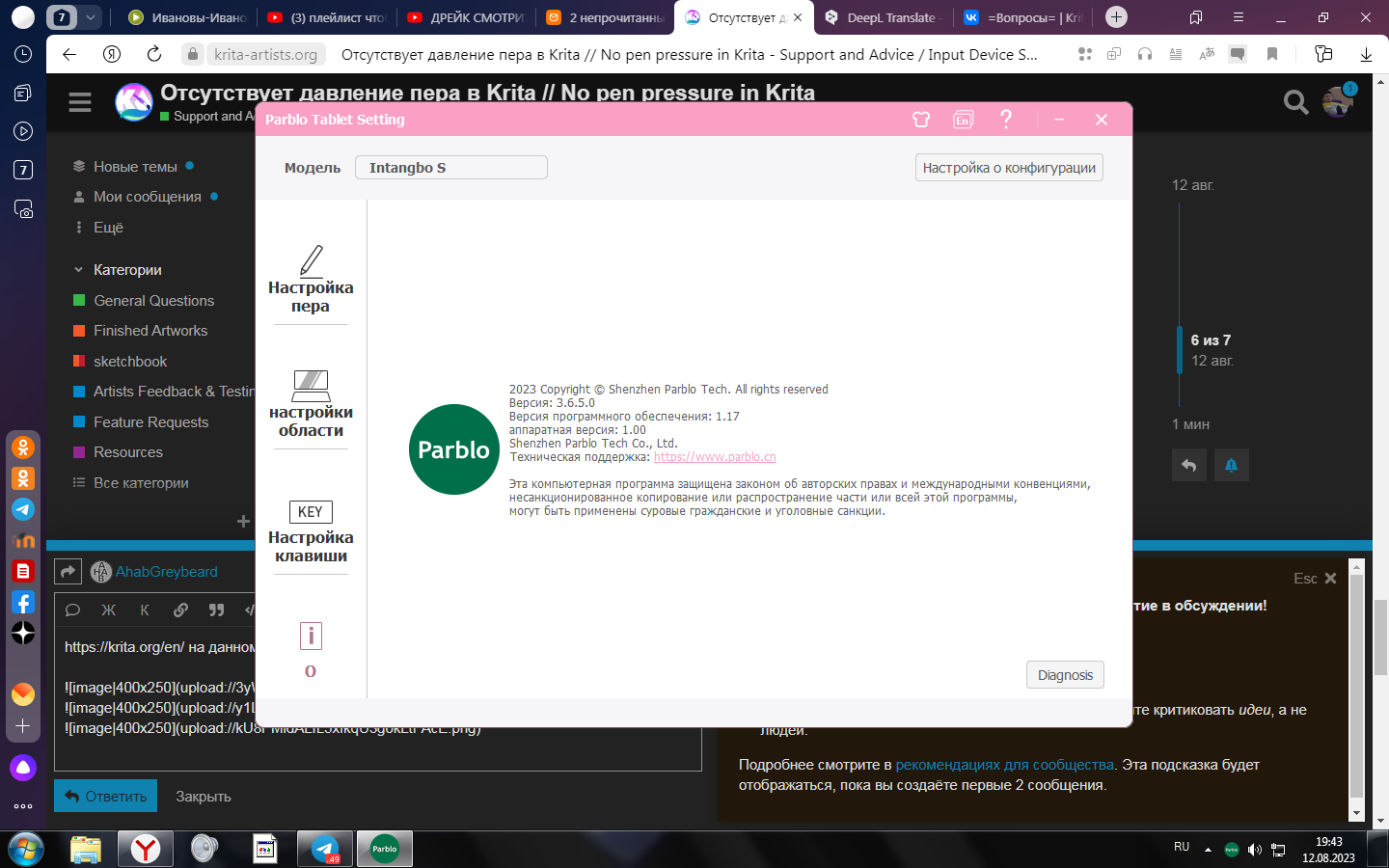1389x868 pixels.
Task: Open Telegram in the browser side panel
Action: (x=23, y=509)
